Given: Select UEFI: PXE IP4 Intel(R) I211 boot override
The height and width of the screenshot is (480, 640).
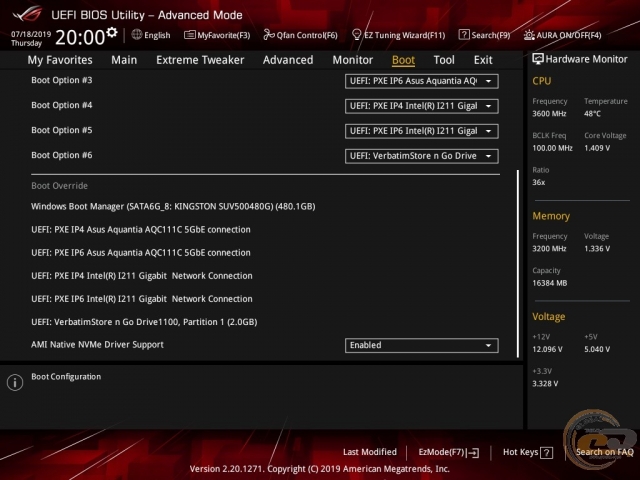Looking at the screenshot, I should coord(142,276).
